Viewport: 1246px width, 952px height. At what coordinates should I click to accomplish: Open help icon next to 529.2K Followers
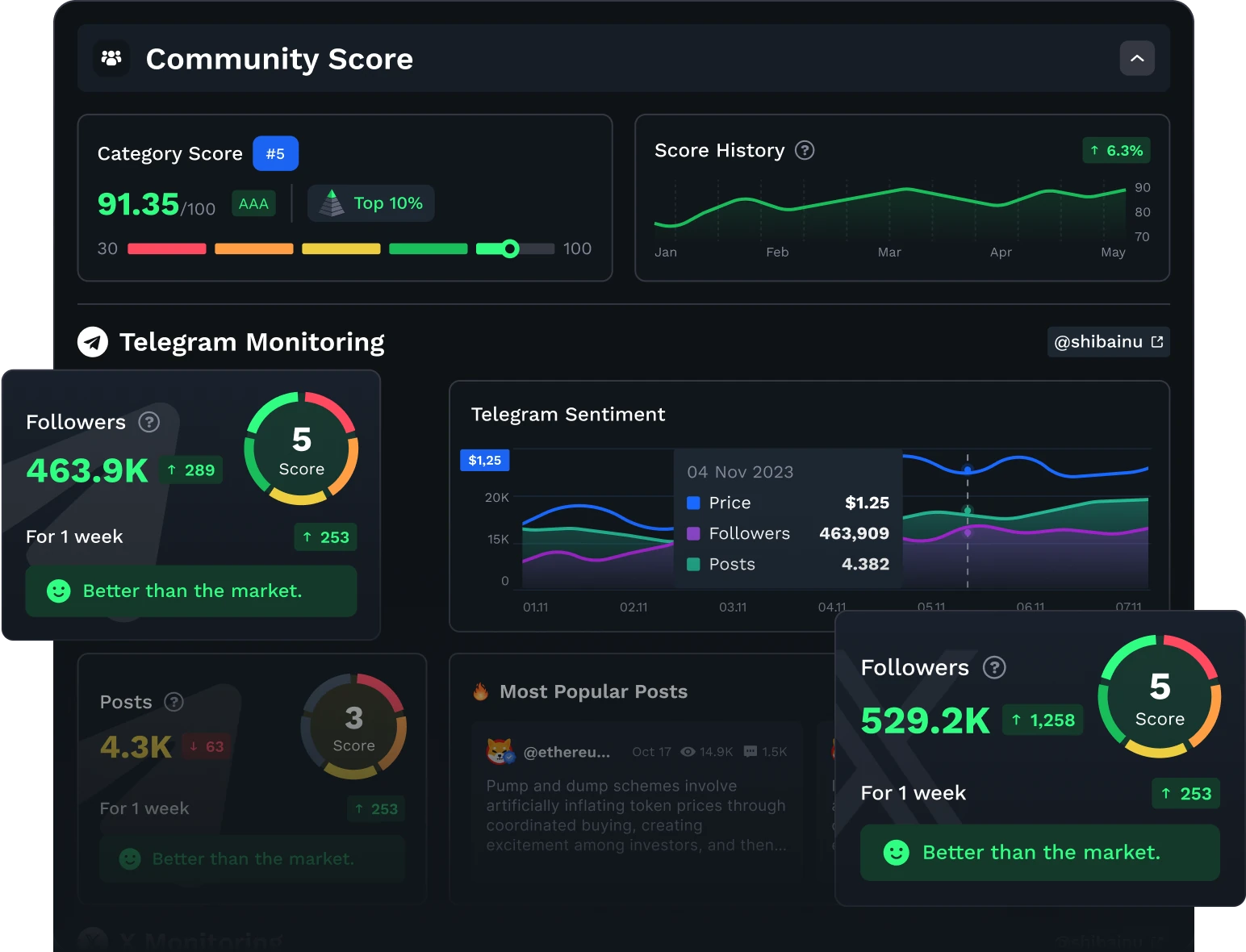(x=994, y=667)
